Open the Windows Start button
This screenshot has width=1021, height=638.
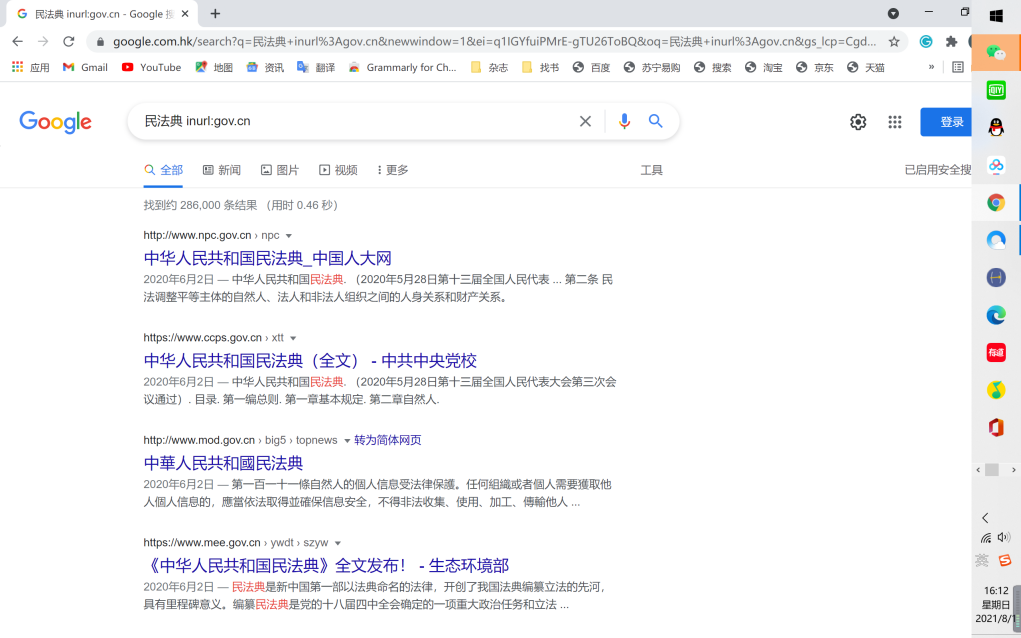point(996,16)
